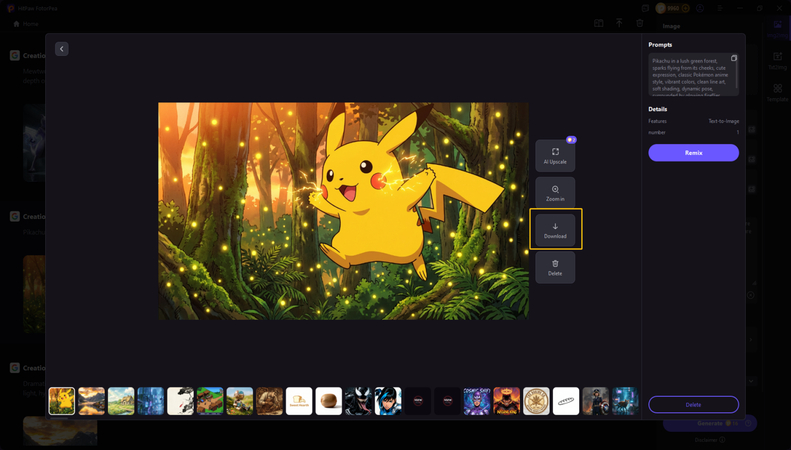Screen dimensions: 791x450
Task: Select the blue-haired anime character thumbnail
Action: (388, 401)
